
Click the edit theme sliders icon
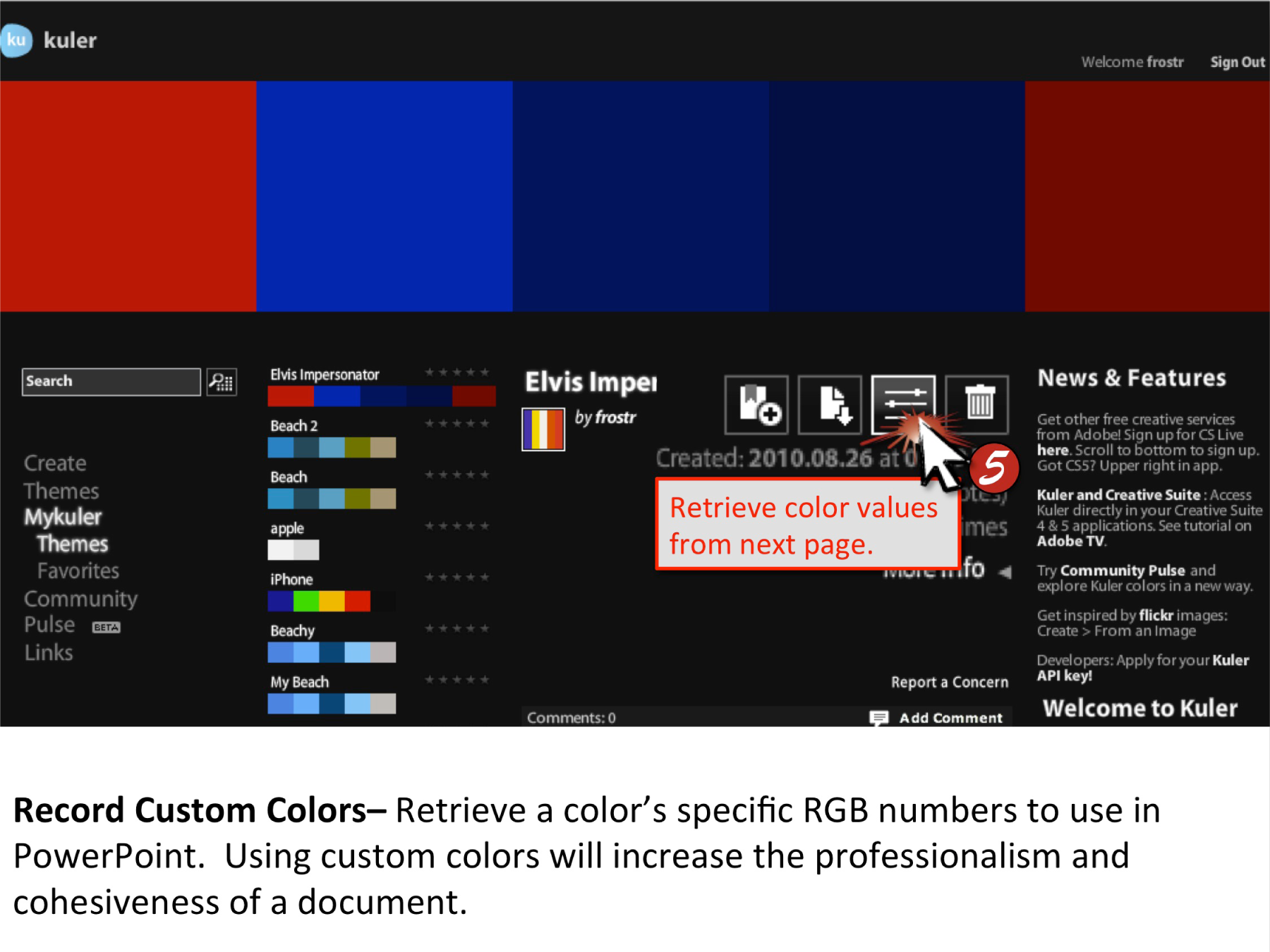pyautogui.click(x=903, y=405)
